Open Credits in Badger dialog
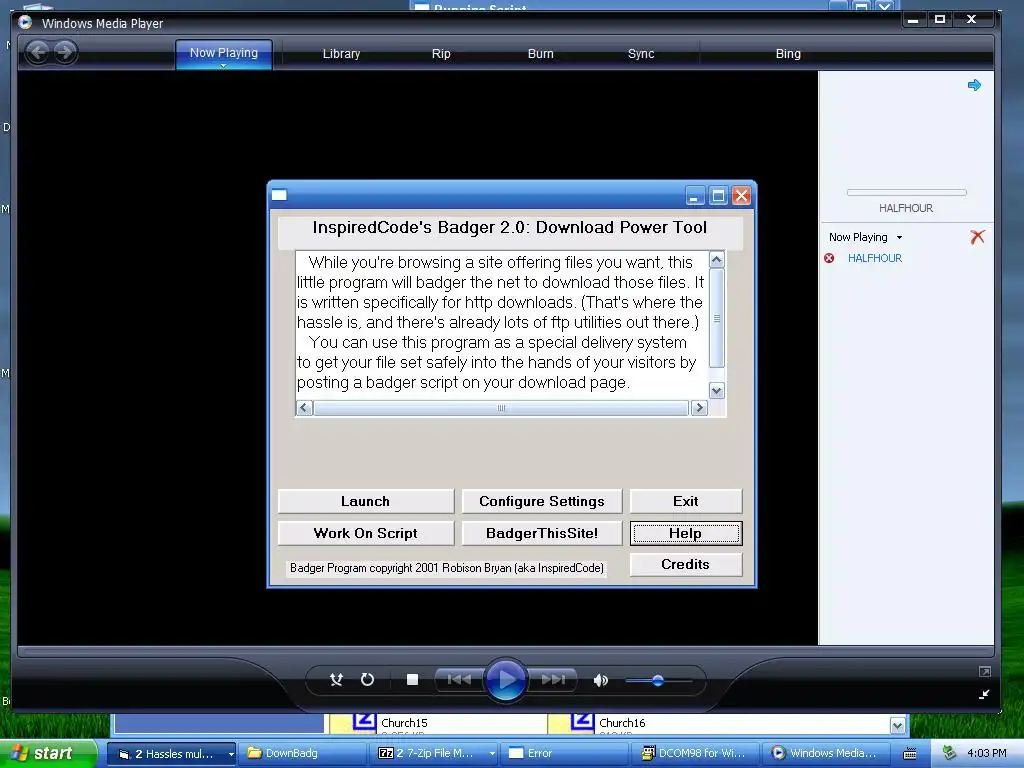1024x768 pixels. [x=686, y=564]
